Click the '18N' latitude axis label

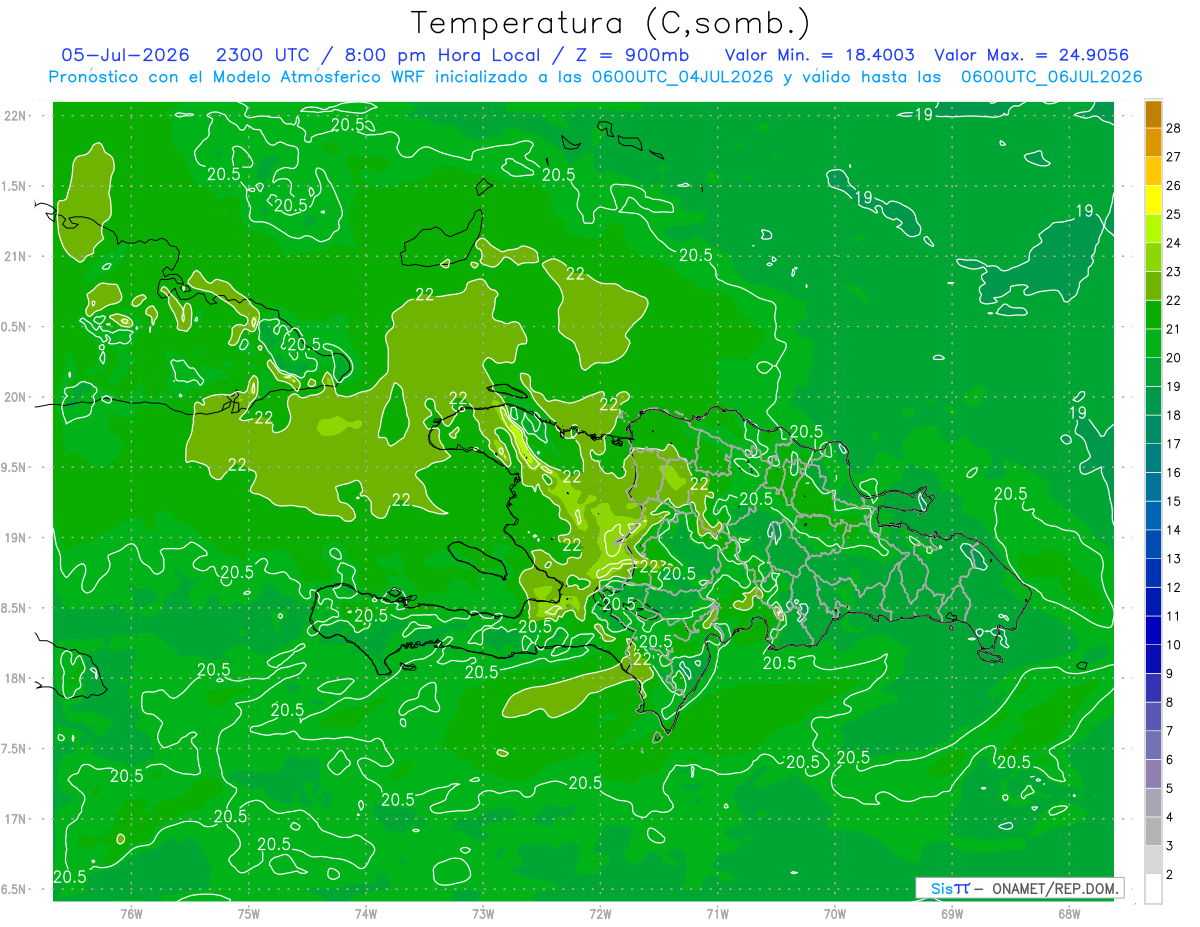(x=15, y=679)
